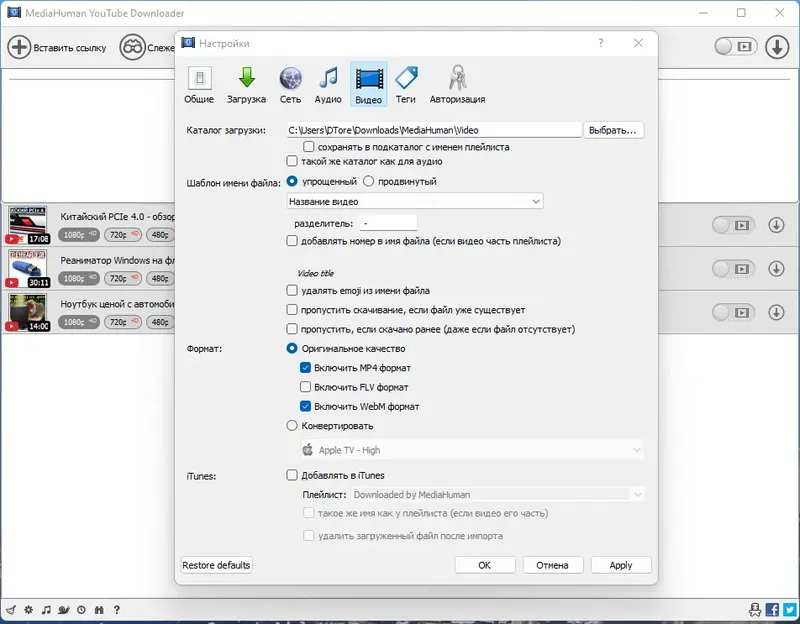Click the question mark help icon in the status bar
This screenshot has height=624, width=800.
[117, 610]
